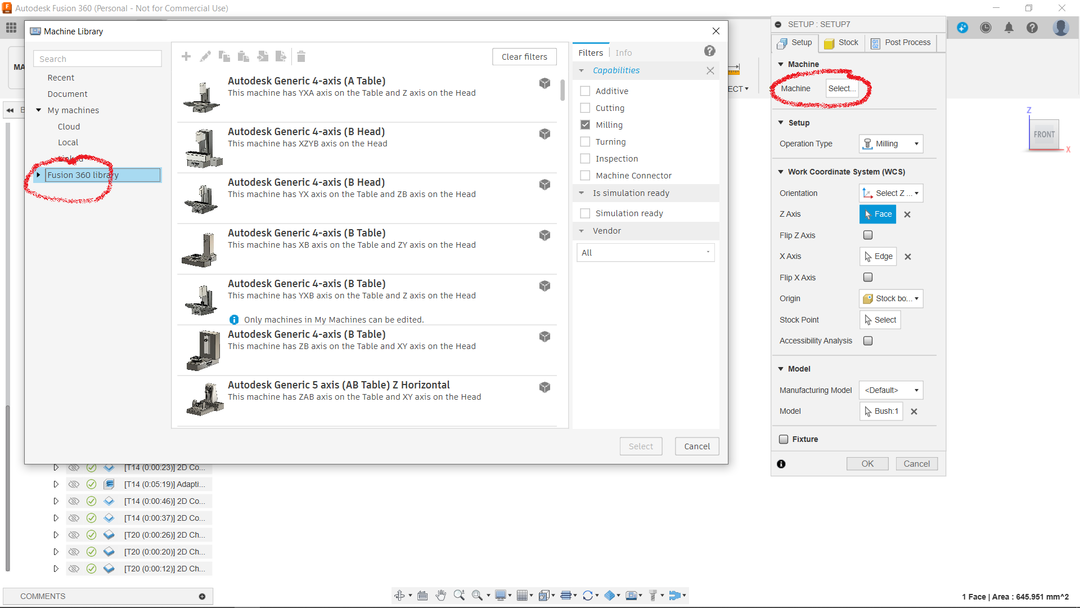The image size is (1080, 608).
Task: Clear the Z Axis Face selection
Action: click(907, 214)
